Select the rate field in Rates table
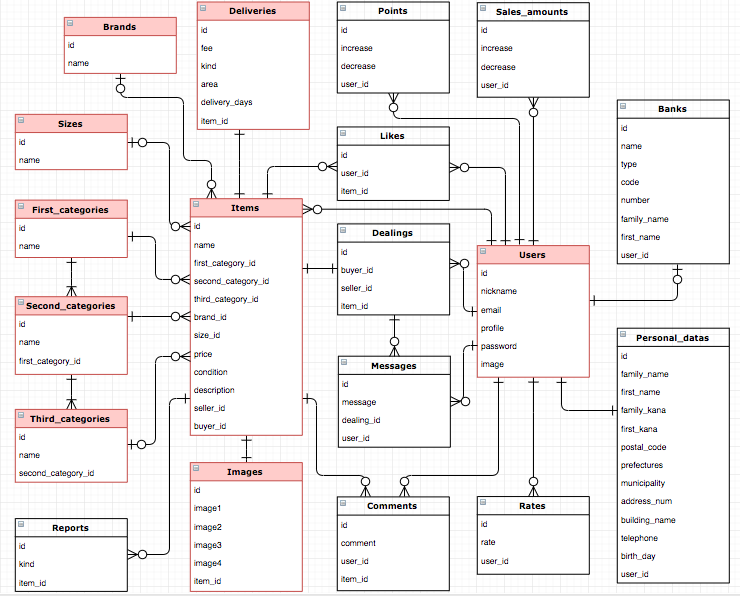The height and width of the screenshot is (596, 740). pos(490,543)
